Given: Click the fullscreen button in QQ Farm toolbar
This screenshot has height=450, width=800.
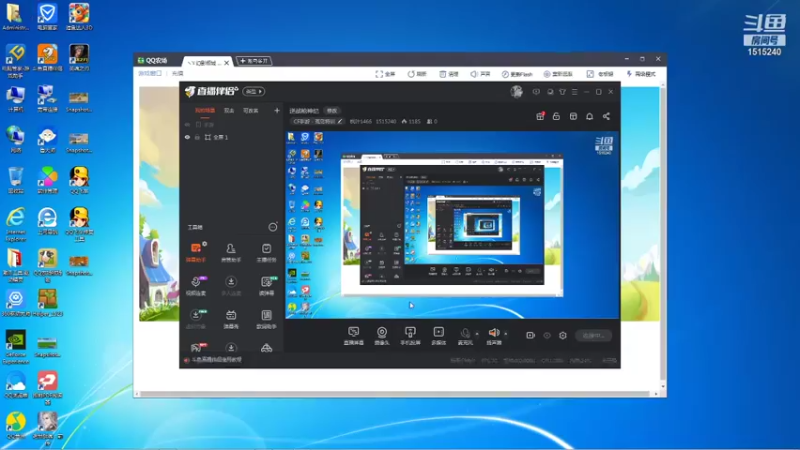Looking at the screenshot, I should 385,74.
